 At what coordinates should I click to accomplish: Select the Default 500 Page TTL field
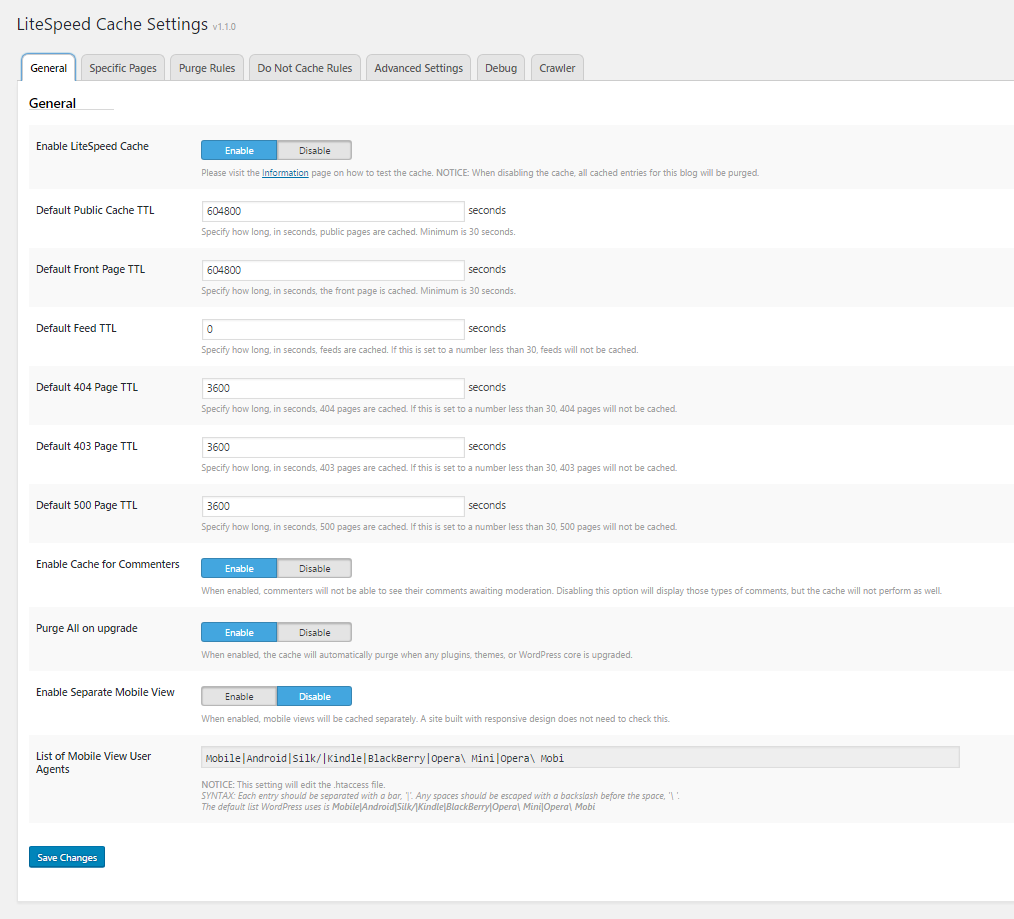(x=333, y=506)
